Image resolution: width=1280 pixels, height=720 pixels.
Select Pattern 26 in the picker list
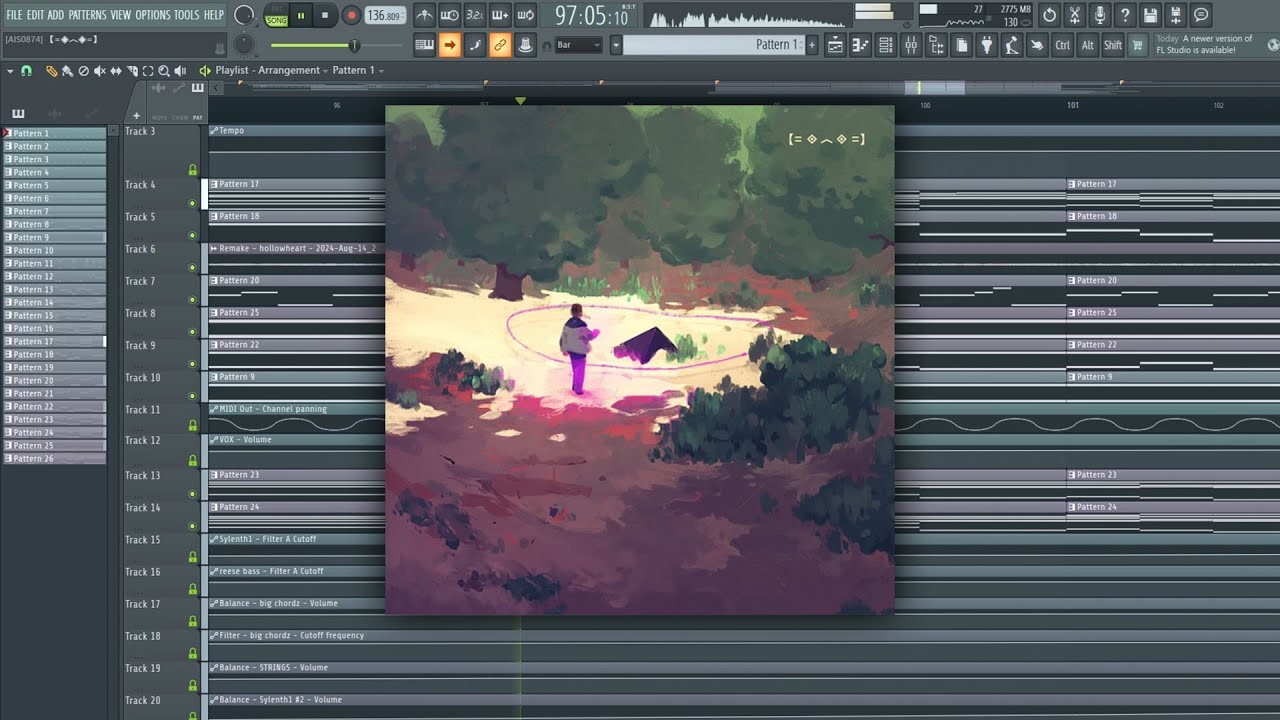[x=54, y=458]
